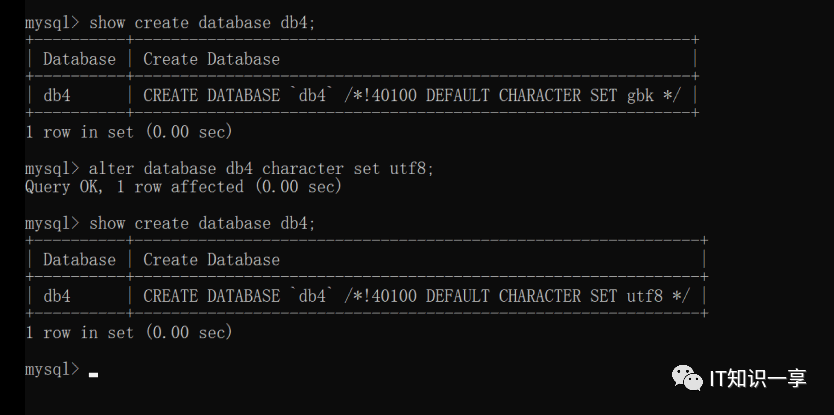Click the first '1 row in set (0.00 sec)' line
This screenshot has height=415, width=834.
pyautogui.click(x=129, y=131)
